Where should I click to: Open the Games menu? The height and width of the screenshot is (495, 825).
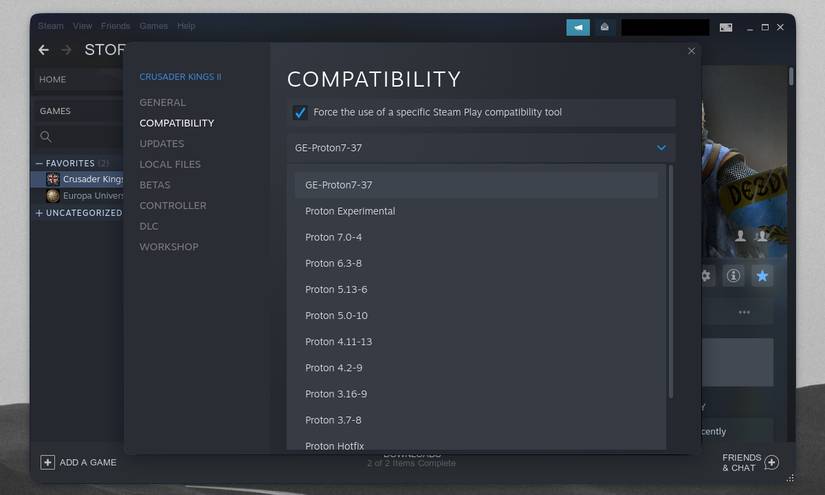tap(154, 26)
